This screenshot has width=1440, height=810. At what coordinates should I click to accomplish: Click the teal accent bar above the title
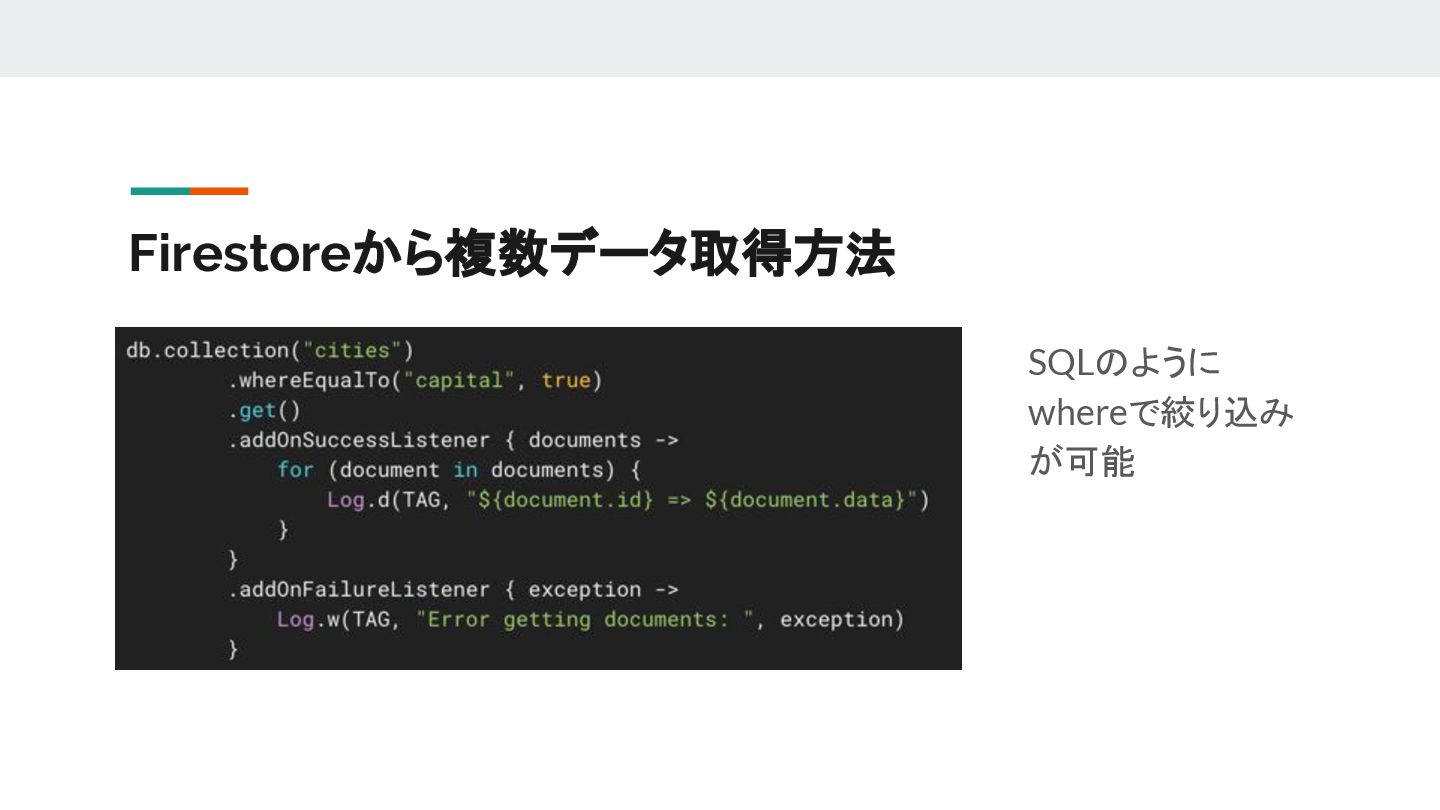160,190
